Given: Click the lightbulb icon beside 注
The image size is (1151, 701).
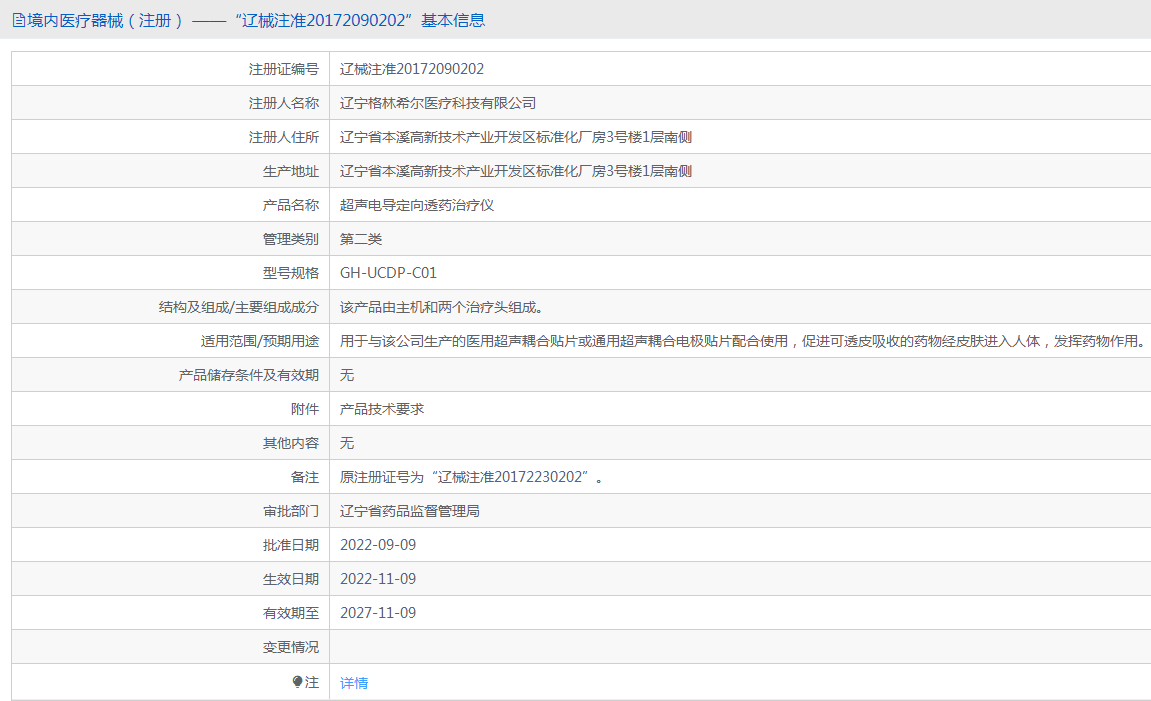Looking at the screenshot, I should point(297,682).
